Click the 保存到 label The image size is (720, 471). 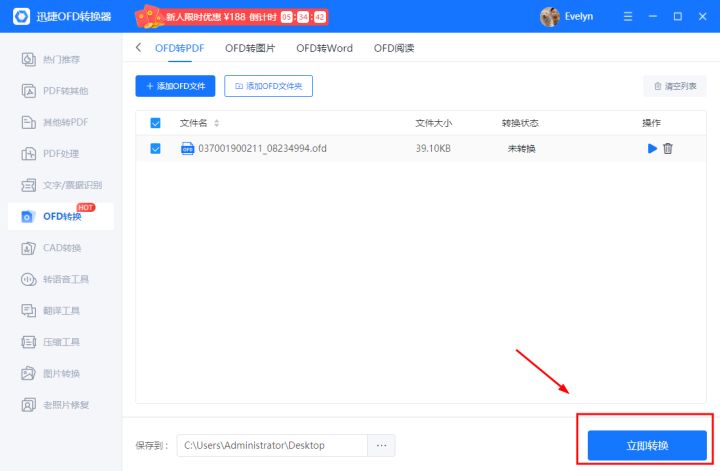pos(152,445)
